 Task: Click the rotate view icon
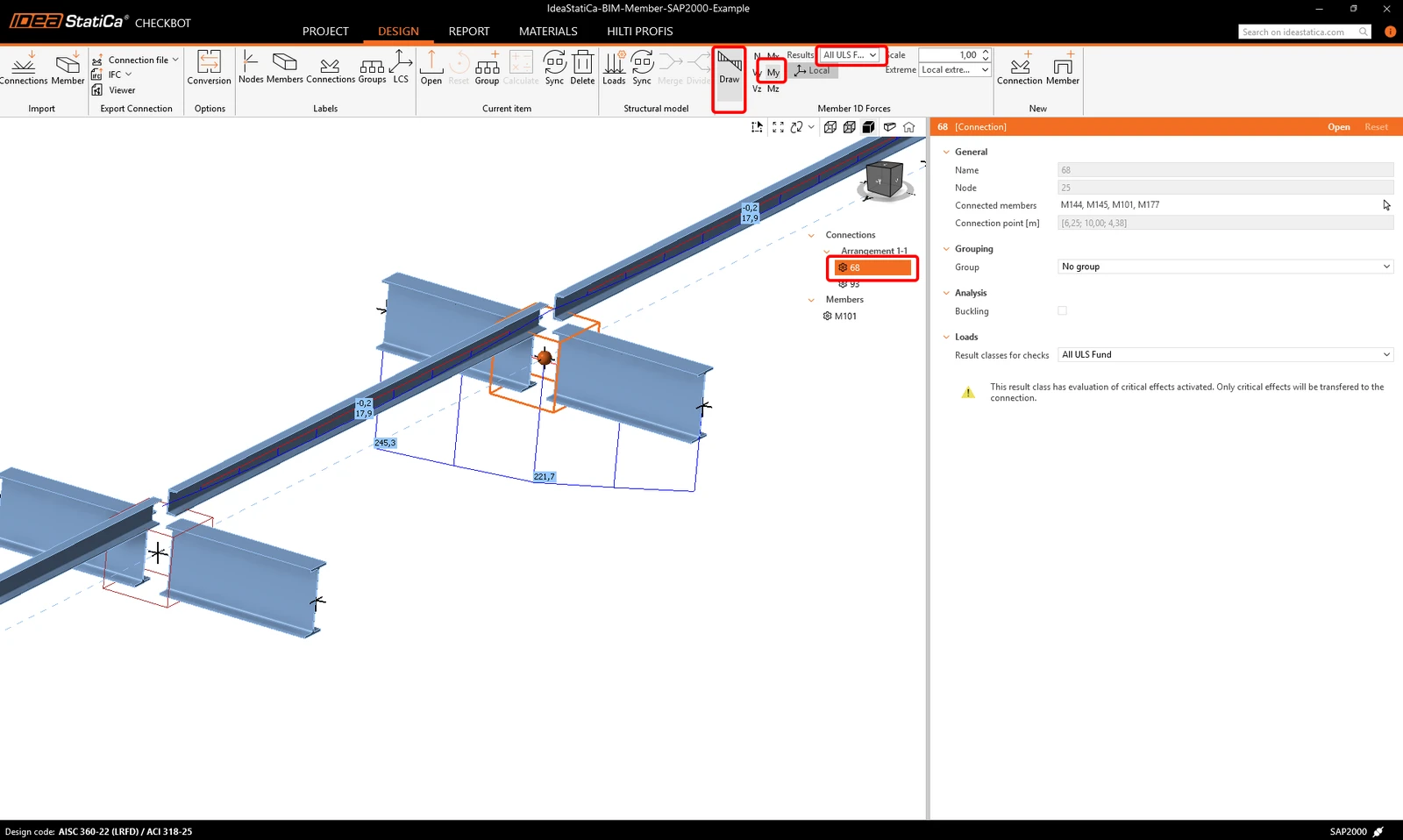(x=797, y=127)
